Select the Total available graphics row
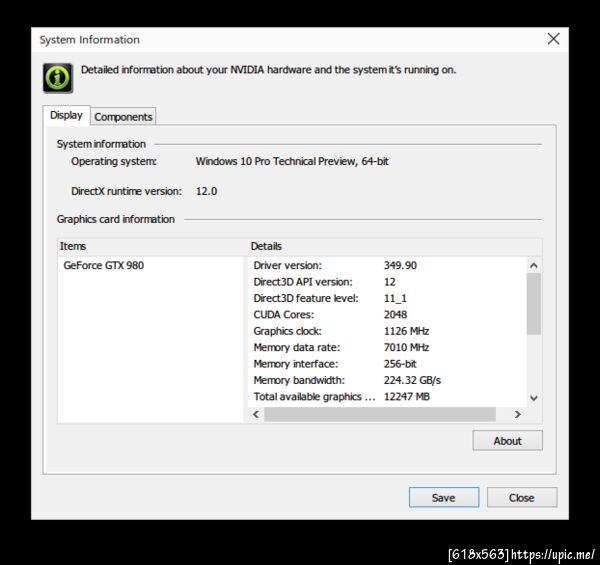This screenshot has width=600, height=565. pos(387,397)
